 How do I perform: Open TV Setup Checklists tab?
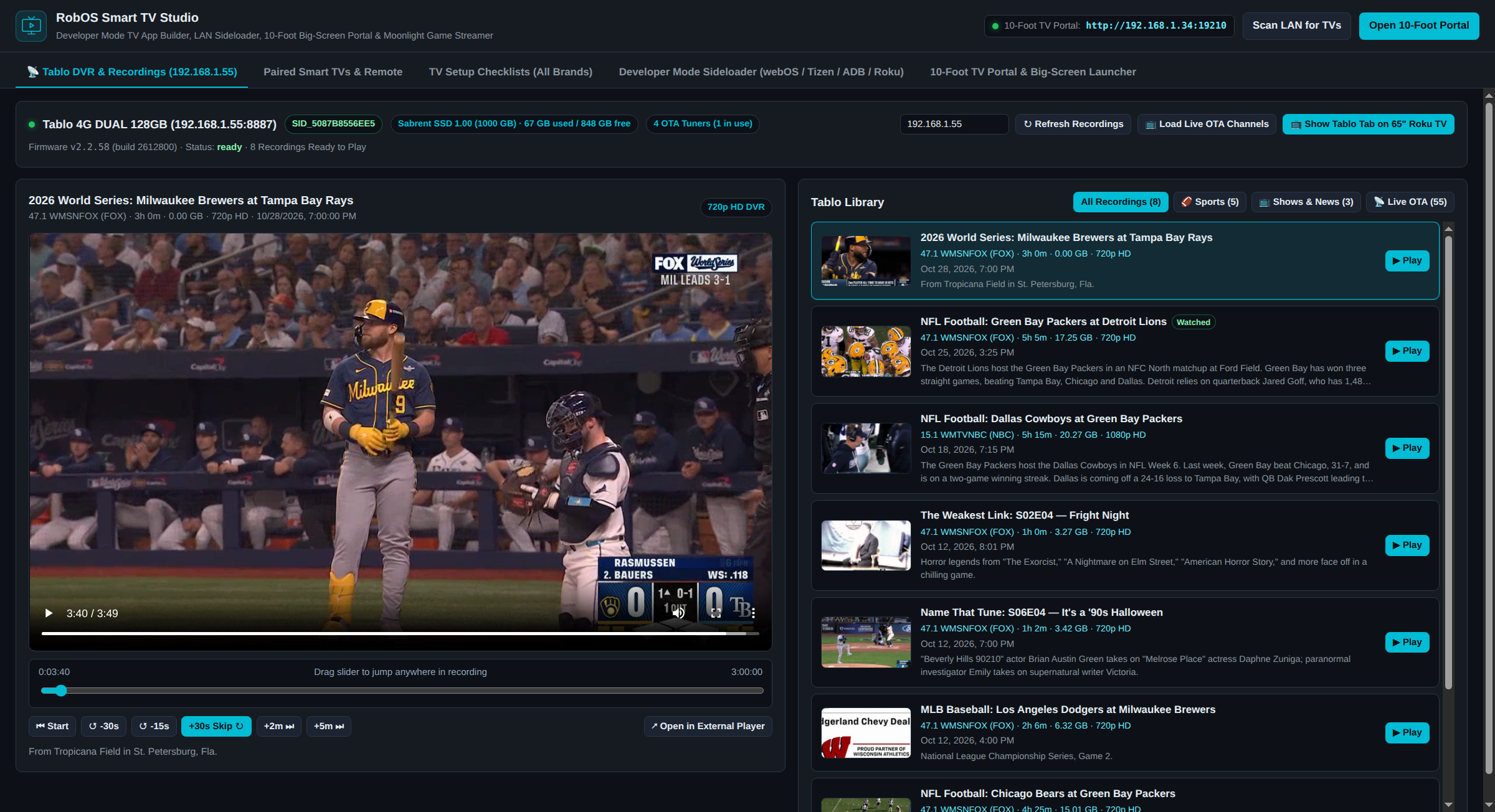coord(511,72)
